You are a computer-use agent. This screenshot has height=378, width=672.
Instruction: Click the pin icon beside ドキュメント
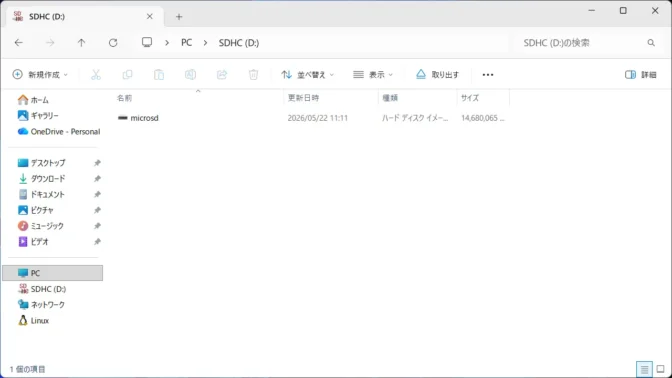click(97, 195)
